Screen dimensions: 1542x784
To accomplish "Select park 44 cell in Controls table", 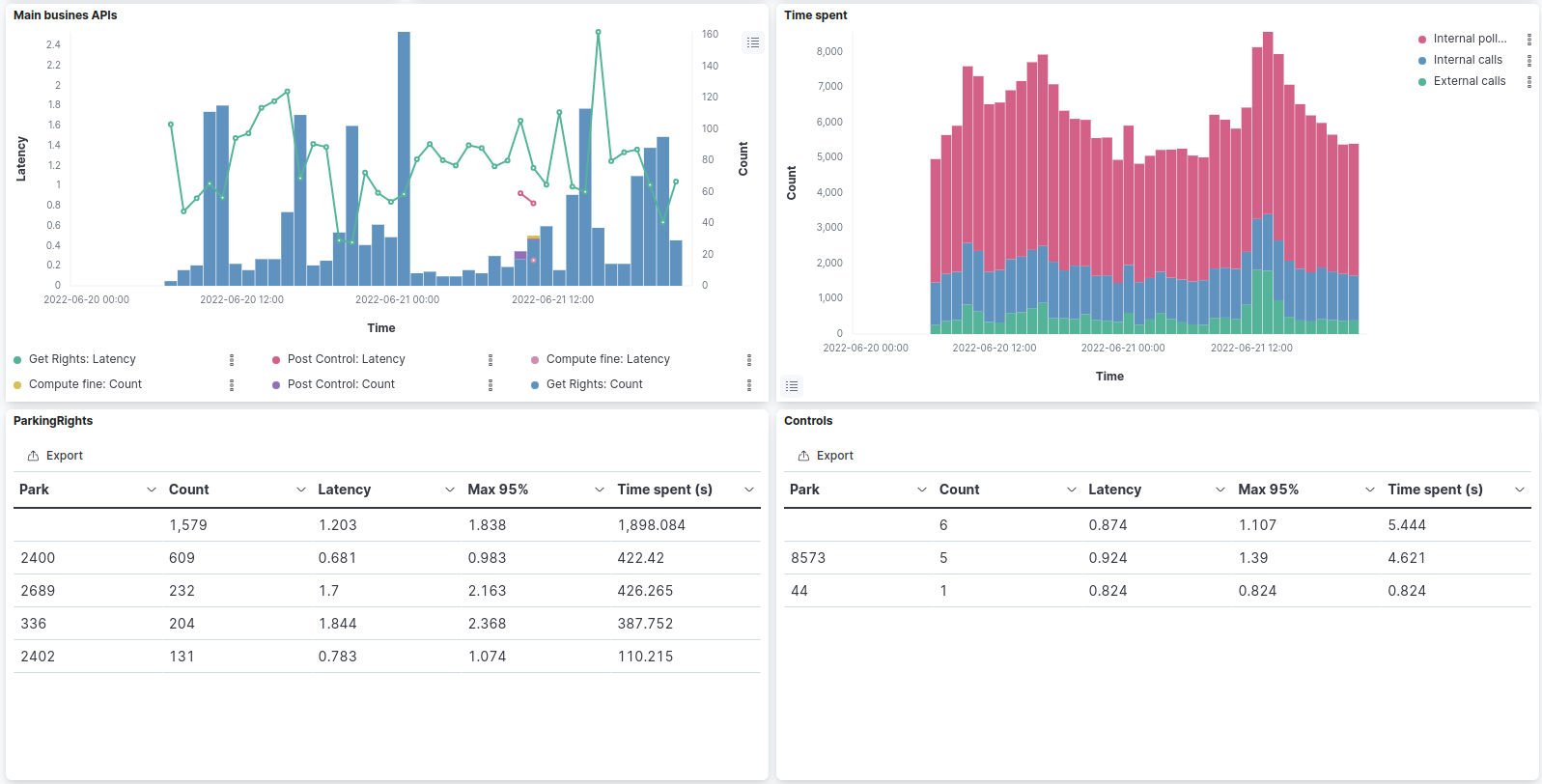I will coord(799,591).
